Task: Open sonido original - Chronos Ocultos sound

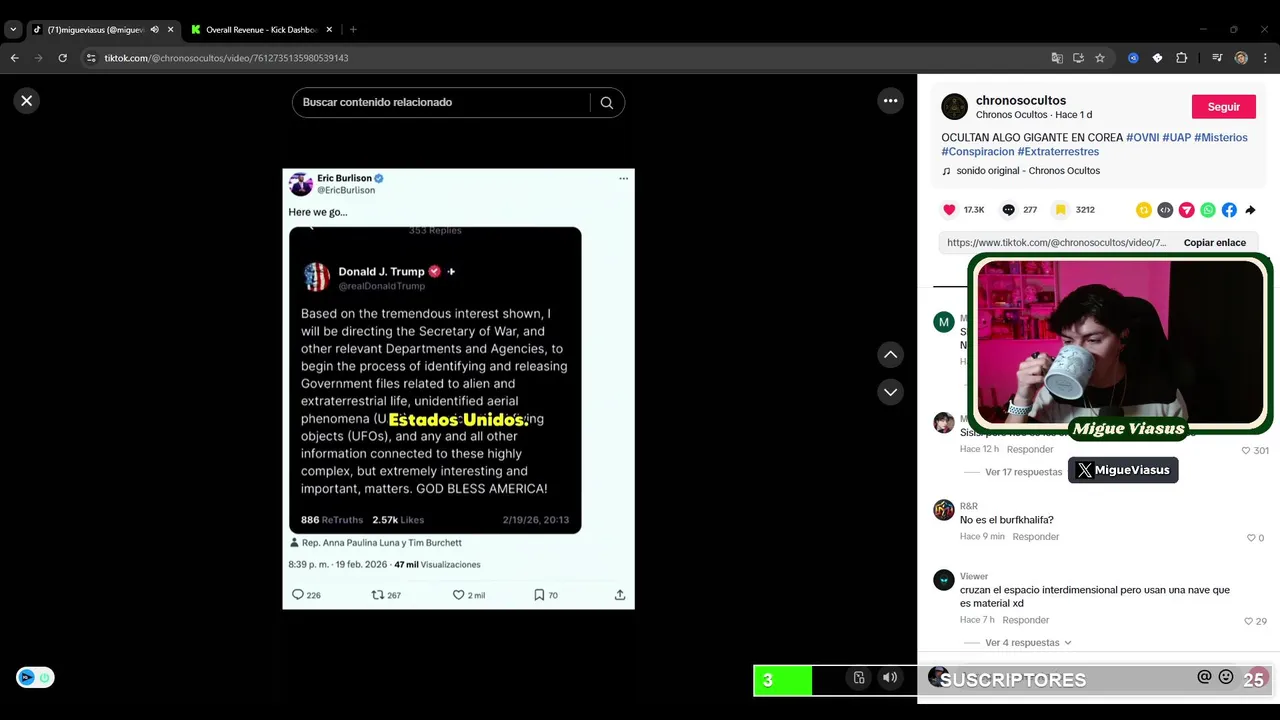Action: click(1027, 171)
